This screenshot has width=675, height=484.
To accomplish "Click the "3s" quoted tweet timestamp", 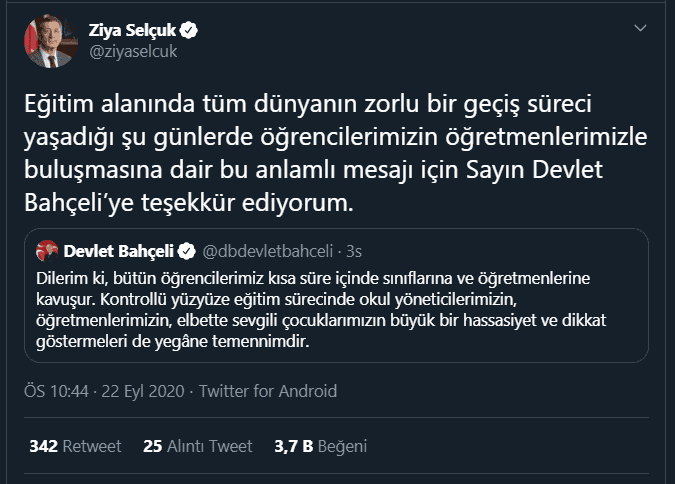I will [x=353, y=249].
